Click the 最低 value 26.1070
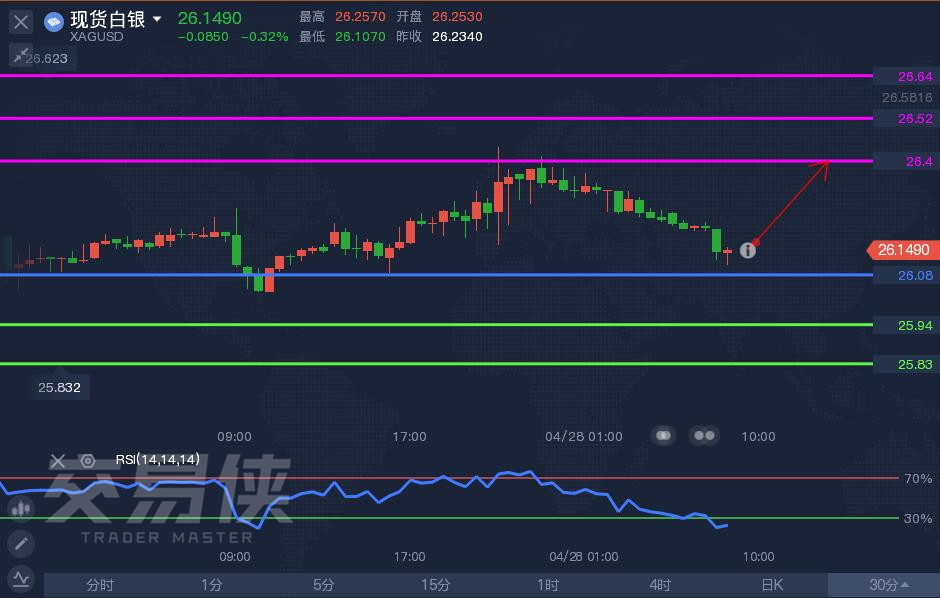The height and width of the screenshot is (598, 940). click(x=360, y=37)
